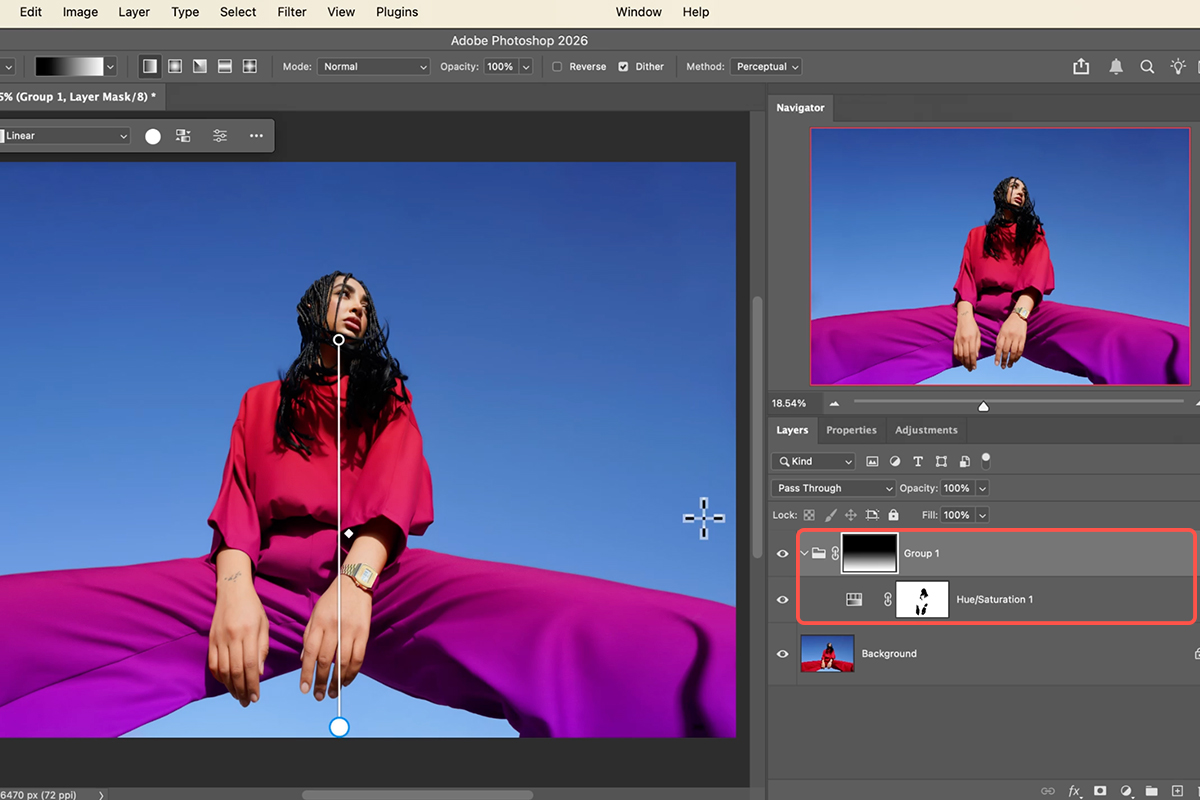Screen dimensions: 1200x800
Task: Click the three-dots more options button
Action: (x=256, y=136)
